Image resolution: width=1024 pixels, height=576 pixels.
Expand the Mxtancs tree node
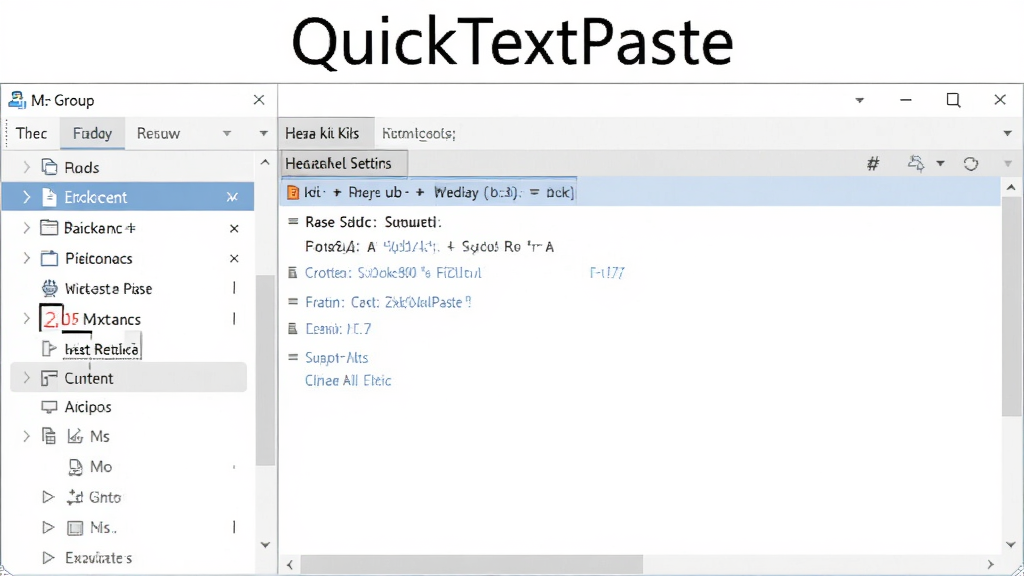click(27, 319)
